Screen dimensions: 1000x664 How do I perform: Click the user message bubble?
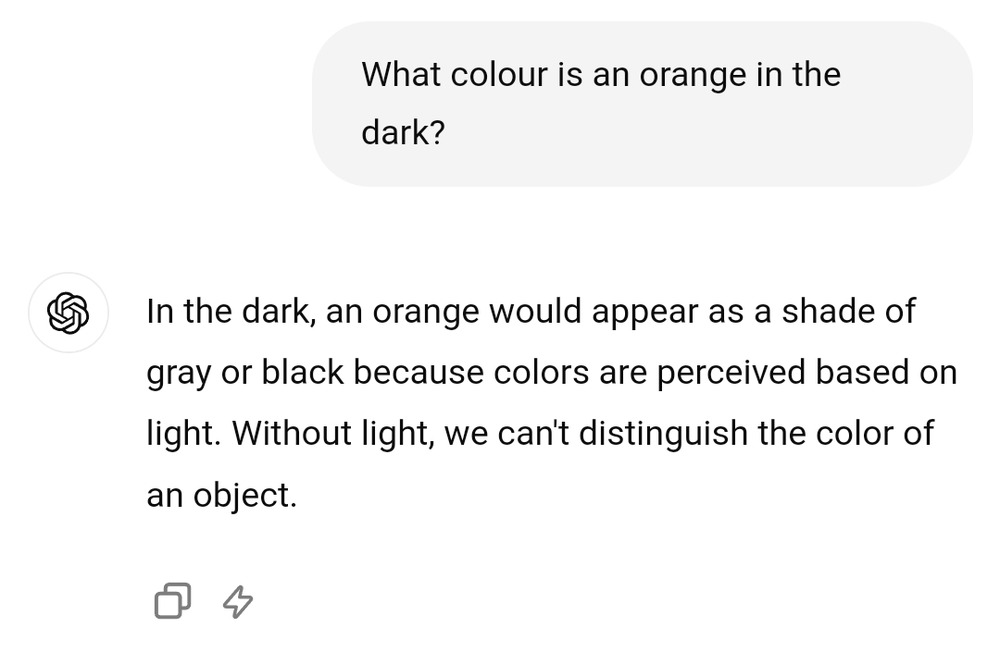pos(642,104)
